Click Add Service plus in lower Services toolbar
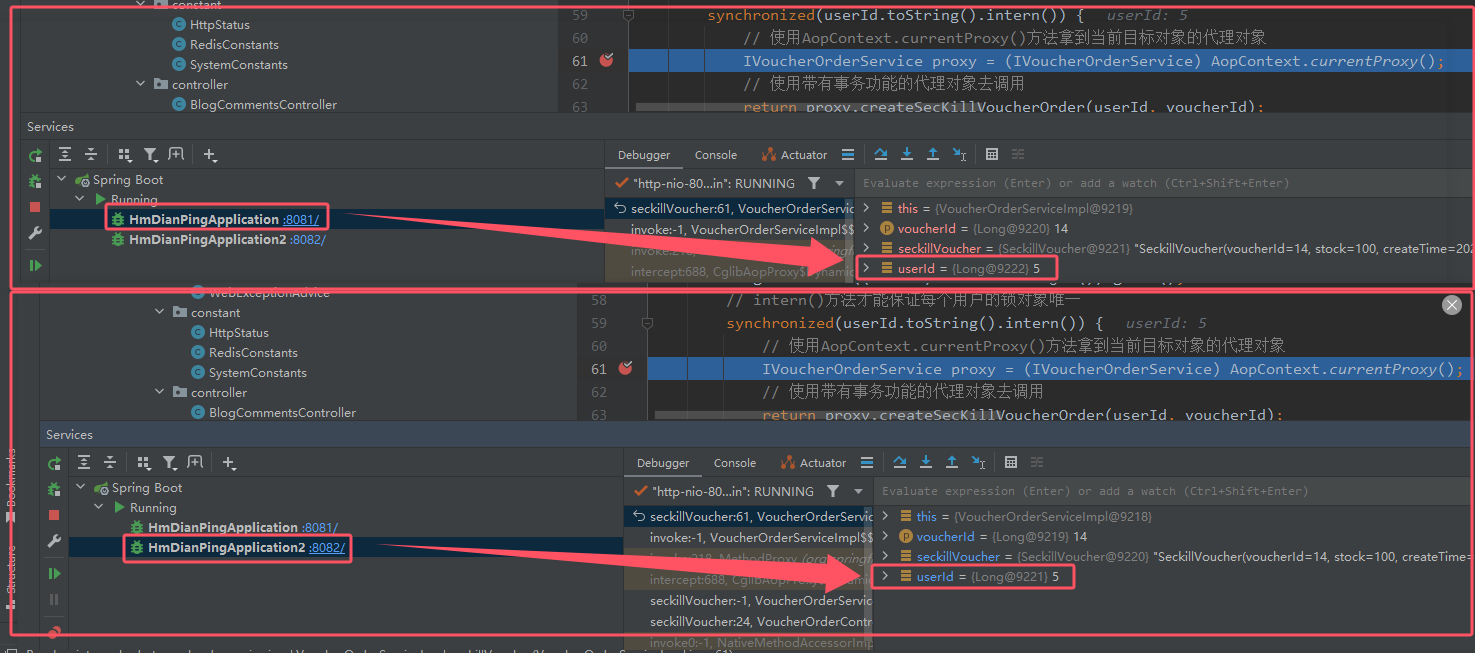The width and height of the screenshot is (1475, 653). pos(229,463)
